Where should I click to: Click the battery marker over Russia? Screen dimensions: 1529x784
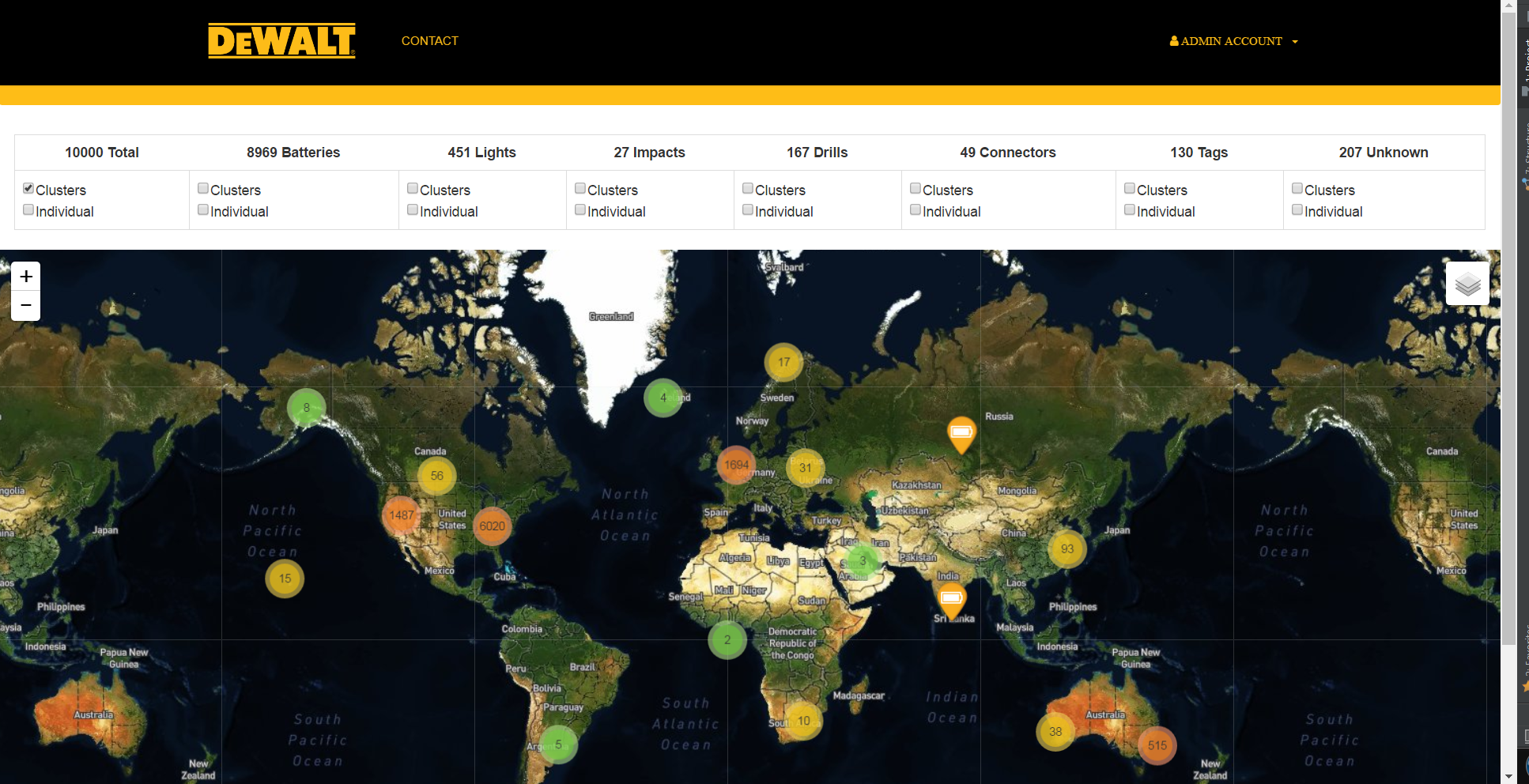961,432
